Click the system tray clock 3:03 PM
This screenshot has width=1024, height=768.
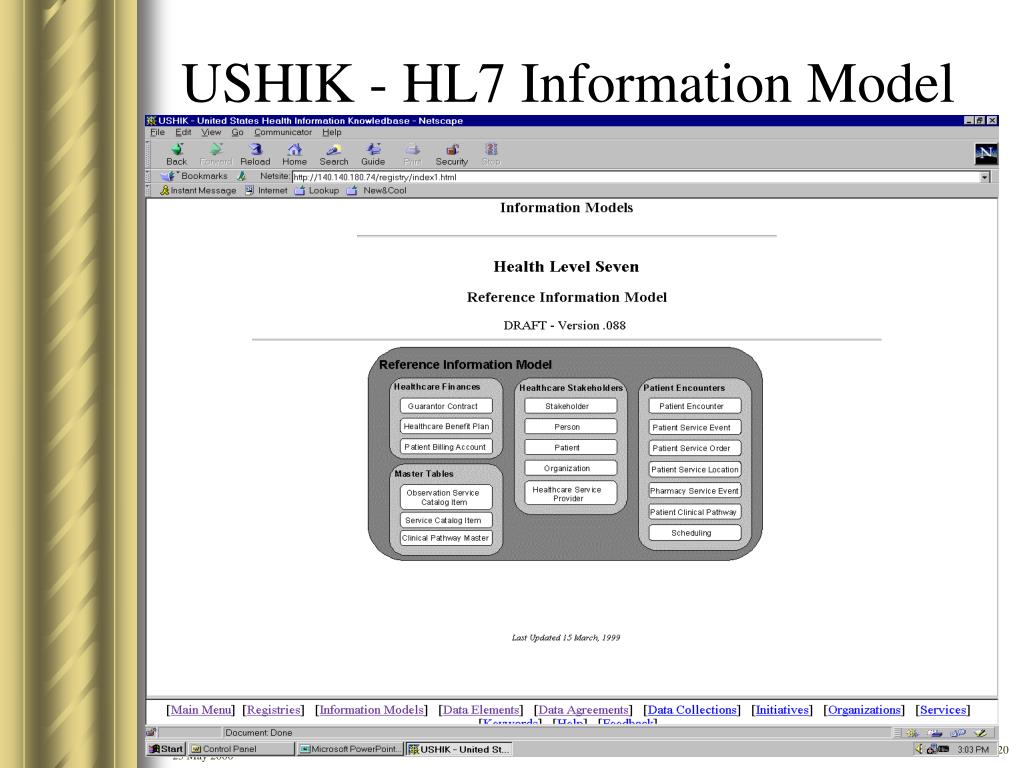(972, 750)
